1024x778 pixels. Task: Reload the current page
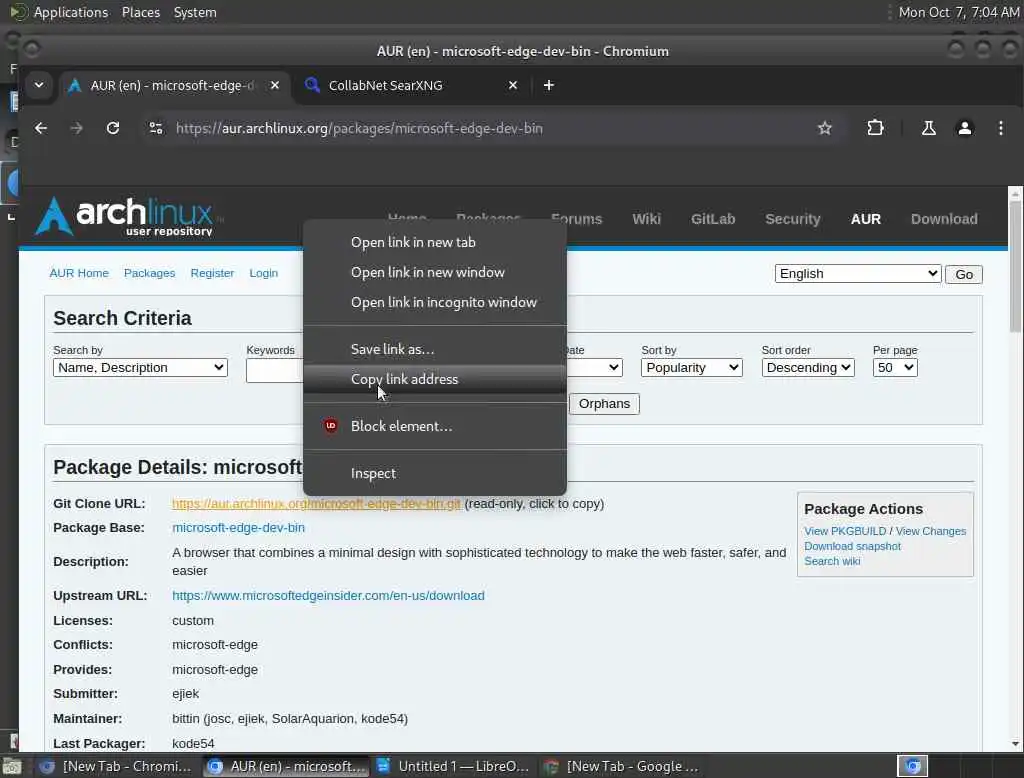pyautogui.click(x=113, y=128)
